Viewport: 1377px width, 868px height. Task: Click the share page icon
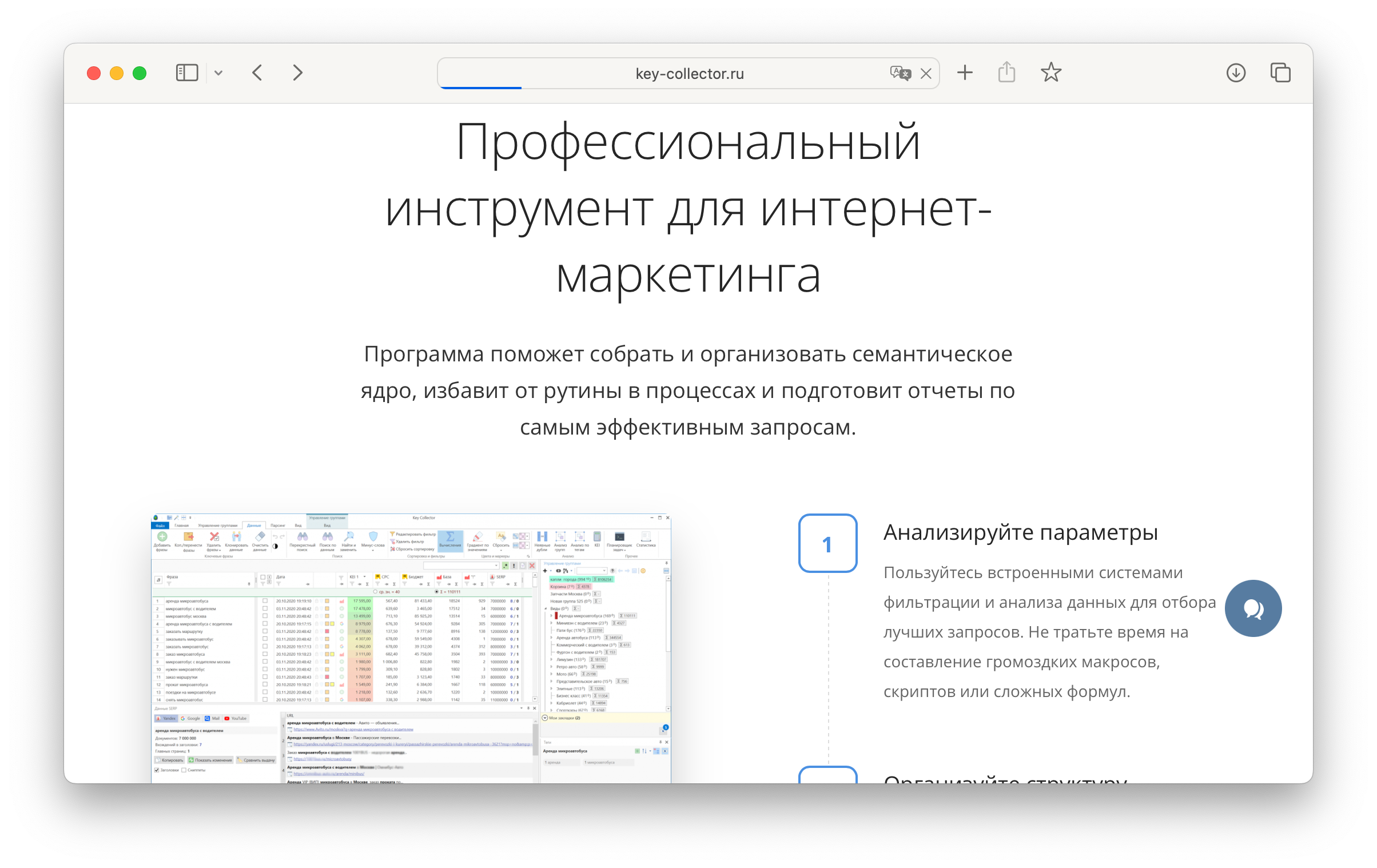(1006, 73)
